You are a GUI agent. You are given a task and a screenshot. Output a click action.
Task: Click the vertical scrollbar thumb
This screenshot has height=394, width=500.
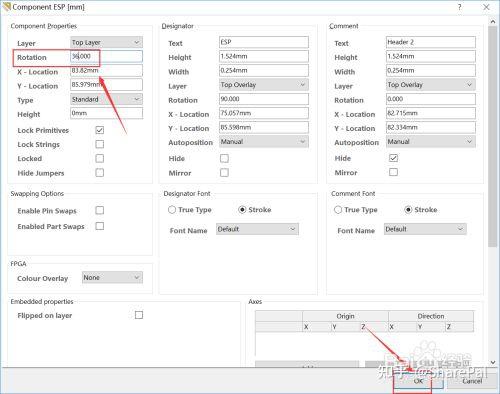point(493,137)
